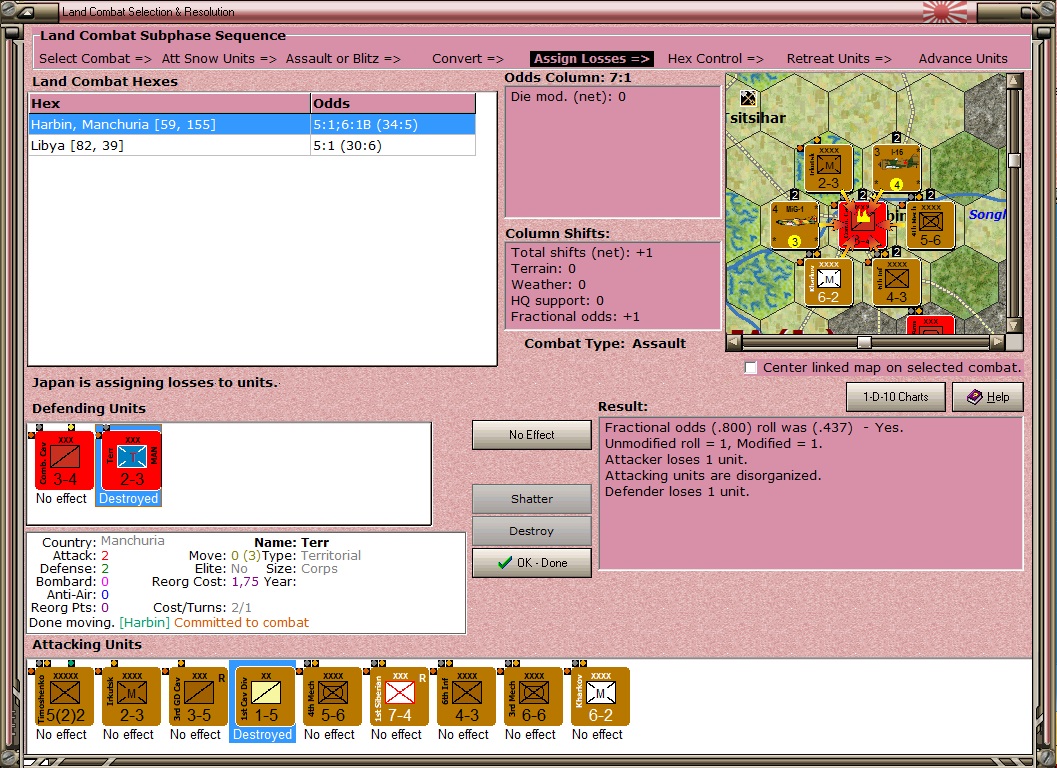Image resolution: width=1057 pixels, height=768 pixels.
Task: Click the Committed to combat status text
Action: pyautogui.click(x=241, y=622)
